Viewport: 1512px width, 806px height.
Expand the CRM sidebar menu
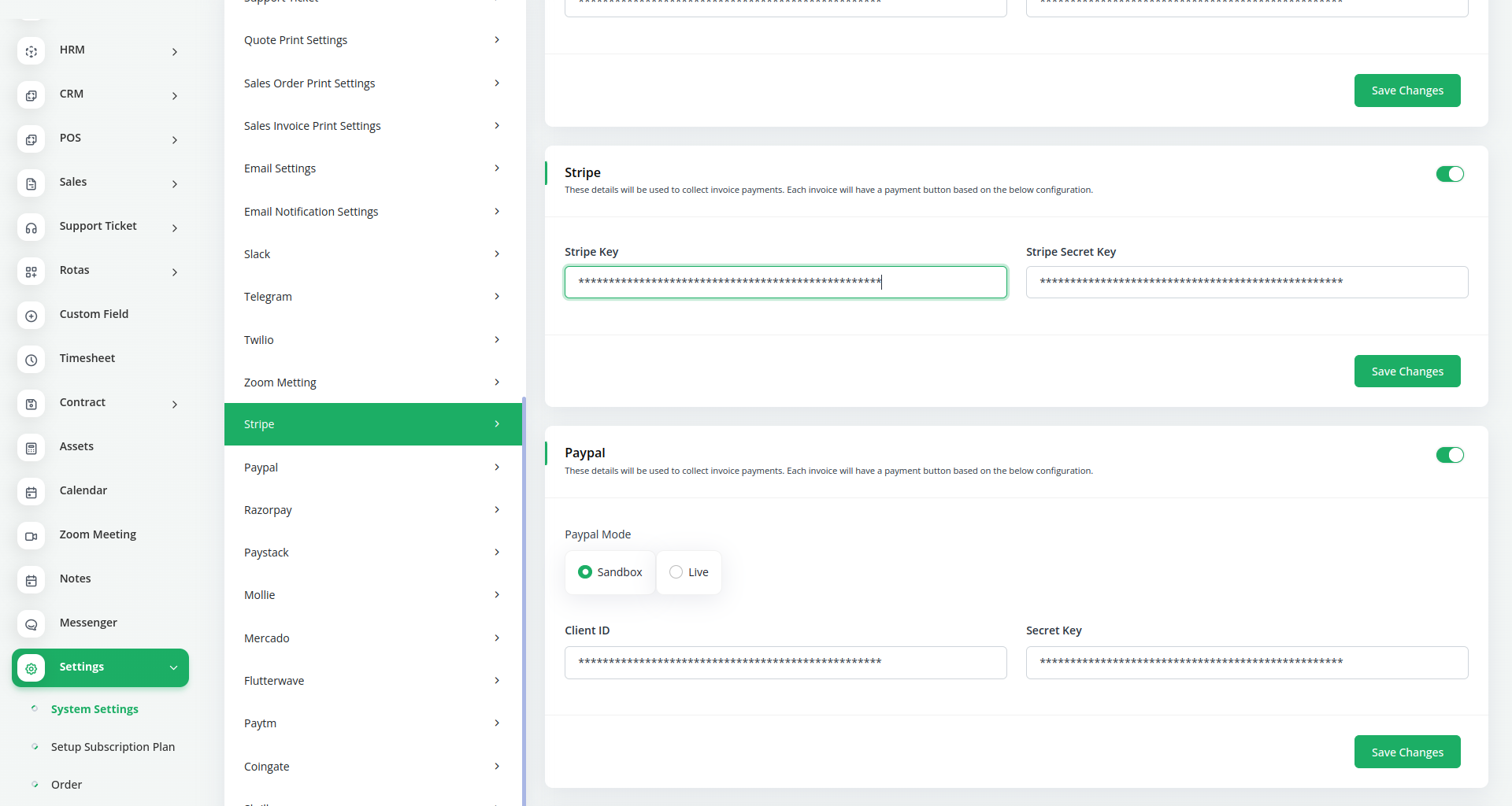tap(175, 95)
